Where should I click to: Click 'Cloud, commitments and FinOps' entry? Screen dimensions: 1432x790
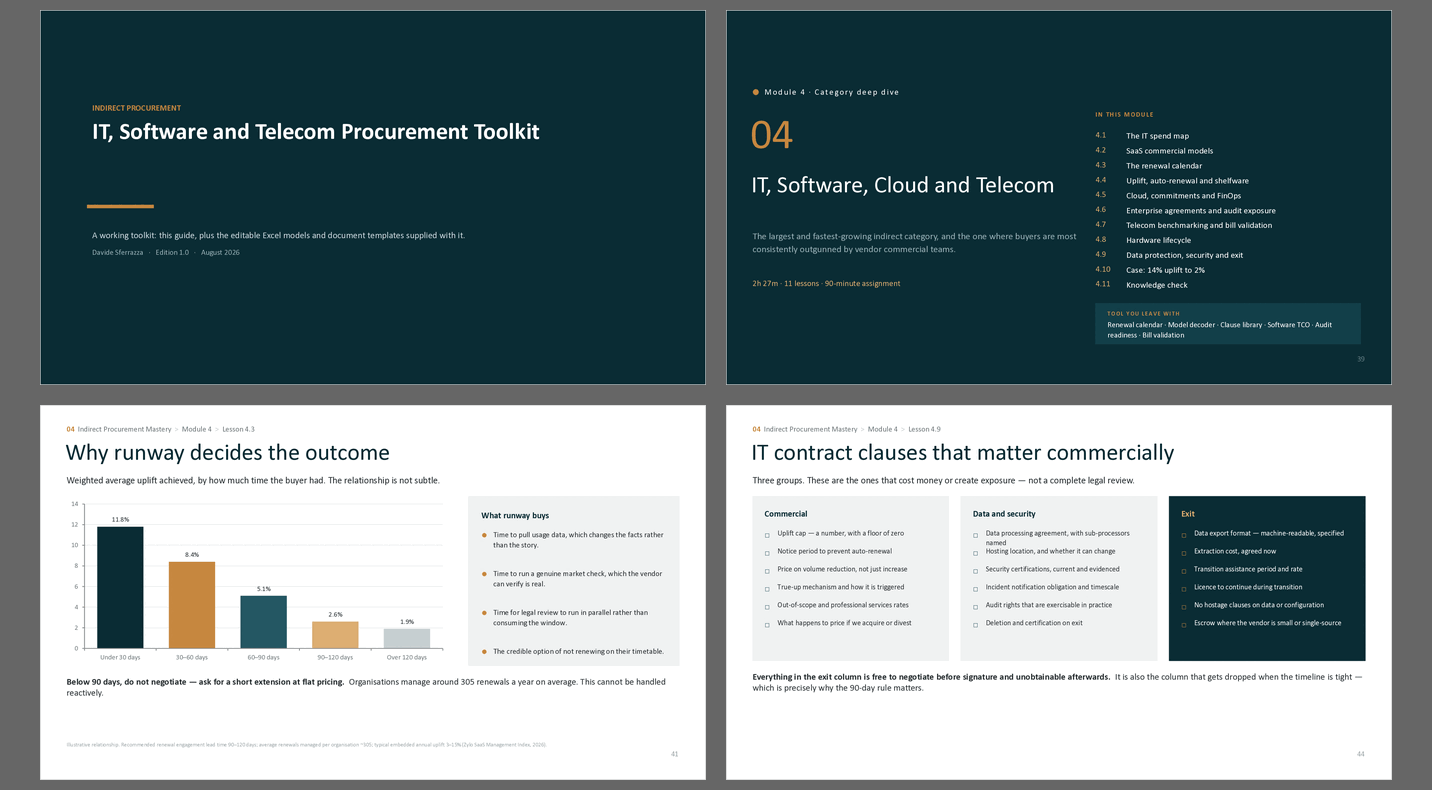click(x=1183, y=196)
